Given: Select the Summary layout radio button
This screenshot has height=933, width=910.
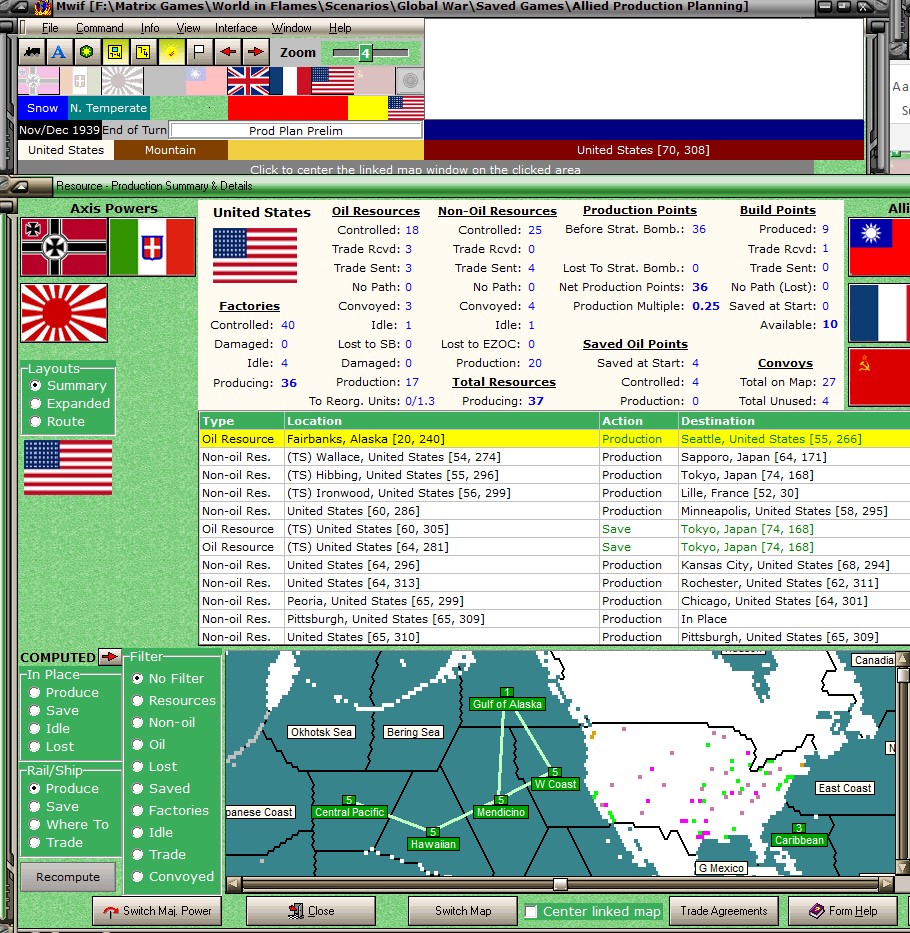Looking at the screenshot, I should [36, 386].
